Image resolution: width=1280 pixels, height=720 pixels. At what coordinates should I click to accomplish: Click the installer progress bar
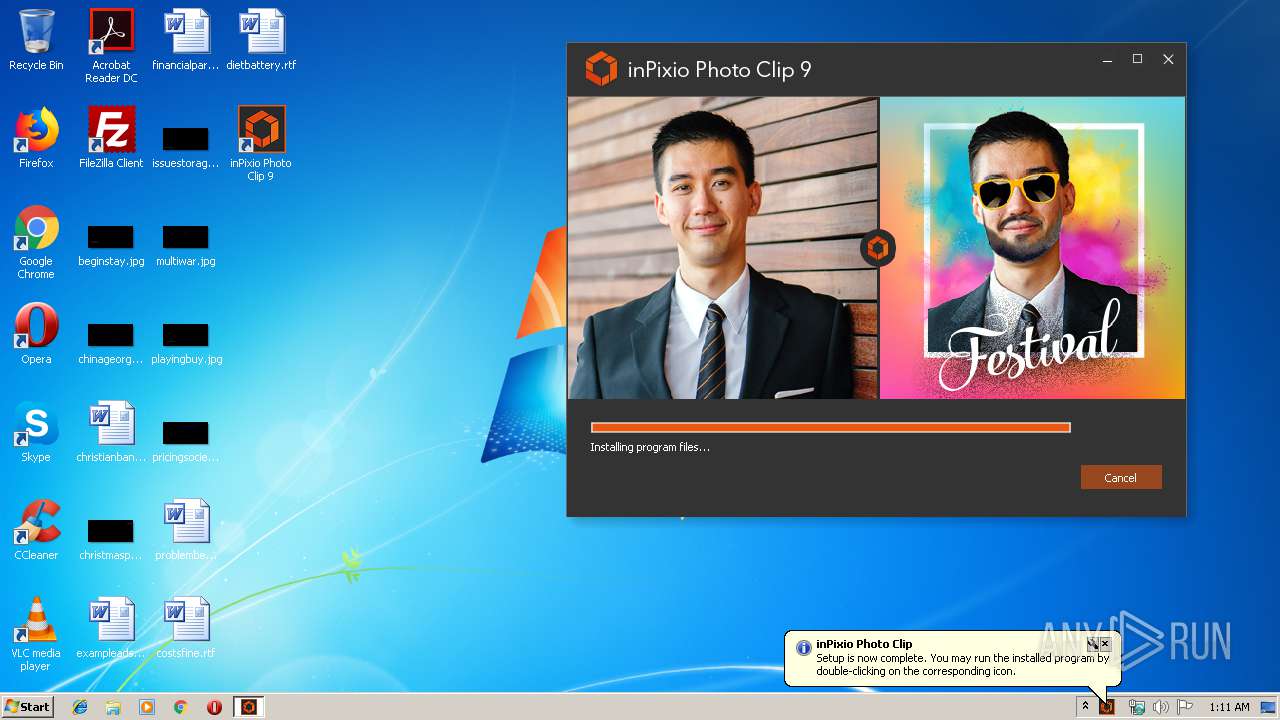pyautogui.click(x=831, y=427)
